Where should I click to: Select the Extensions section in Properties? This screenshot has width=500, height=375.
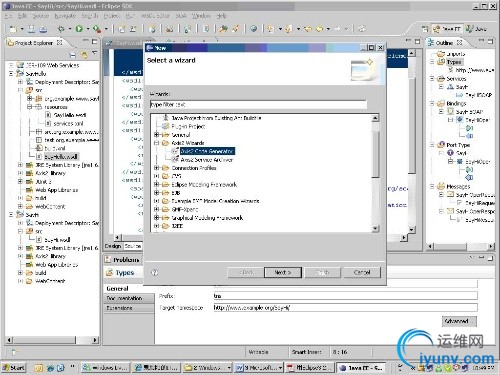click(x=129, y=308)
